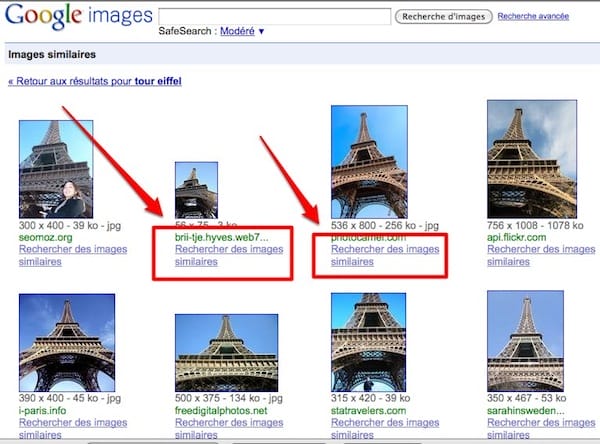Viewport: 600px width, 444px height.
Task: Find similar images for api.flickr.com result
Action: (541, 255)
